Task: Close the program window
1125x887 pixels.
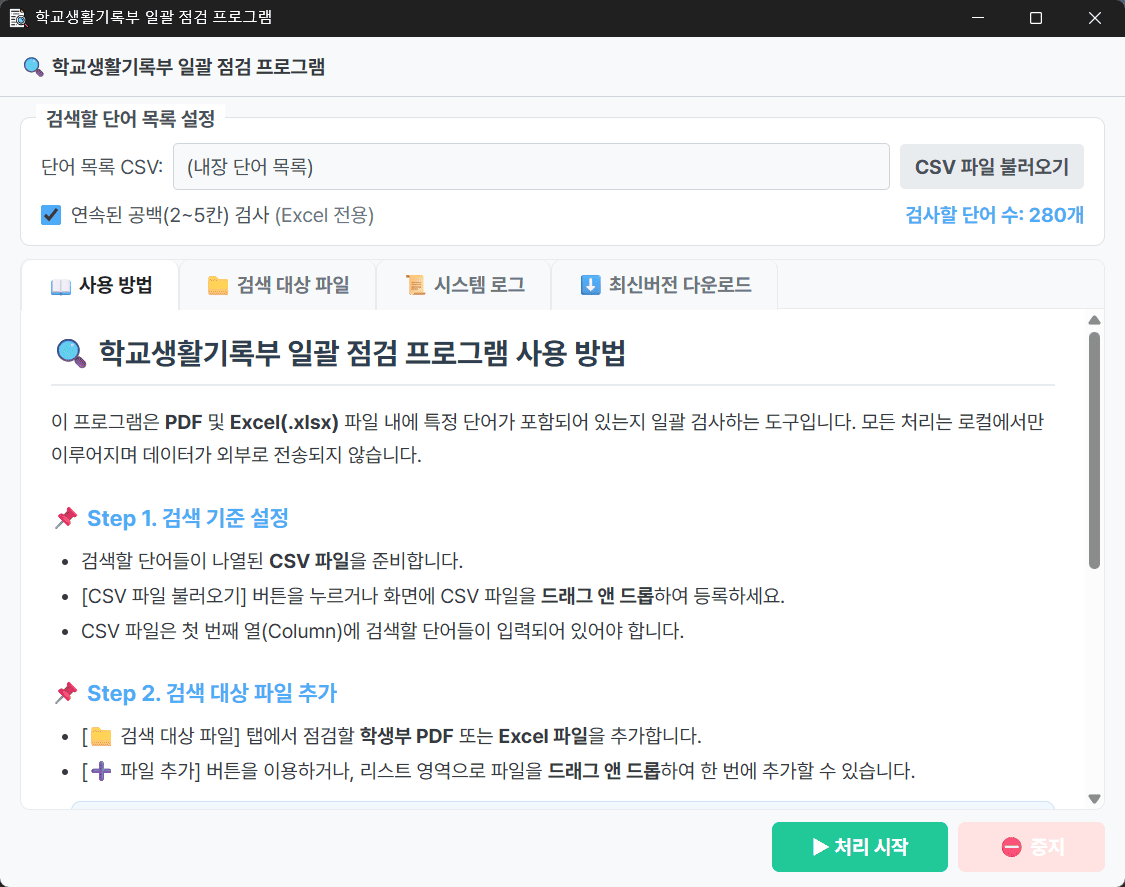Action: tap(1095, 18)
